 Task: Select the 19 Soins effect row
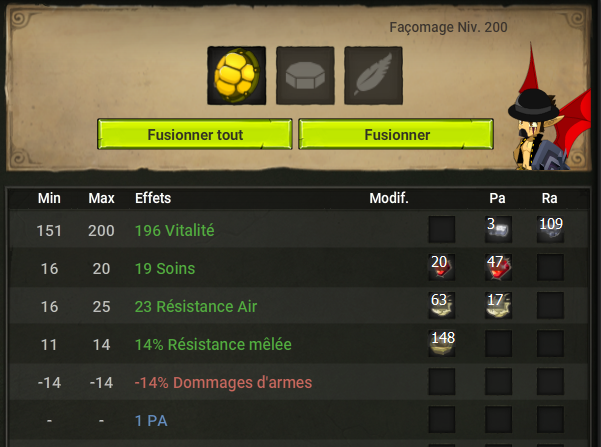point(298,268)
